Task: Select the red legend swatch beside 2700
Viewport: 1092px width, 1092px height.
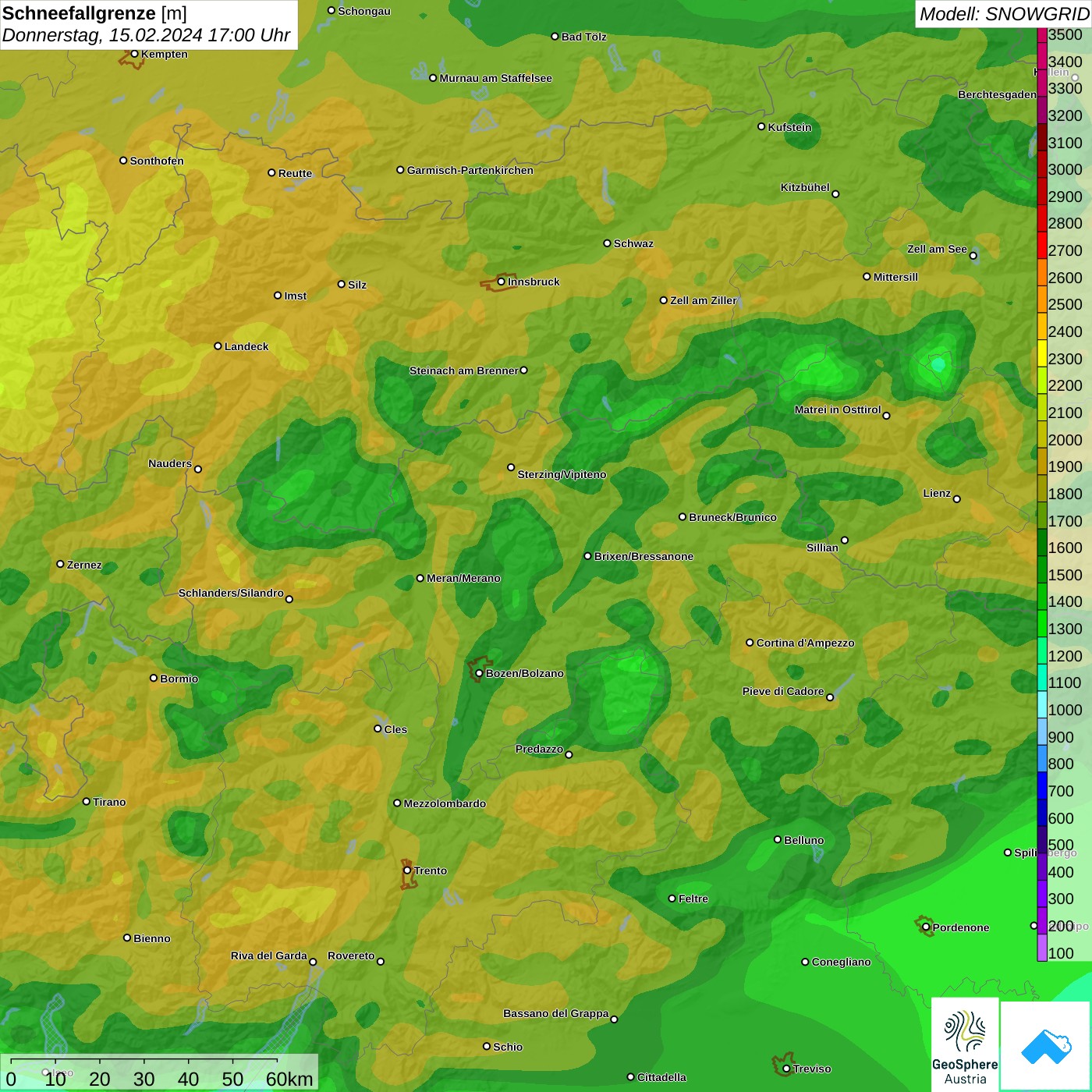Action: point(1042,245)
